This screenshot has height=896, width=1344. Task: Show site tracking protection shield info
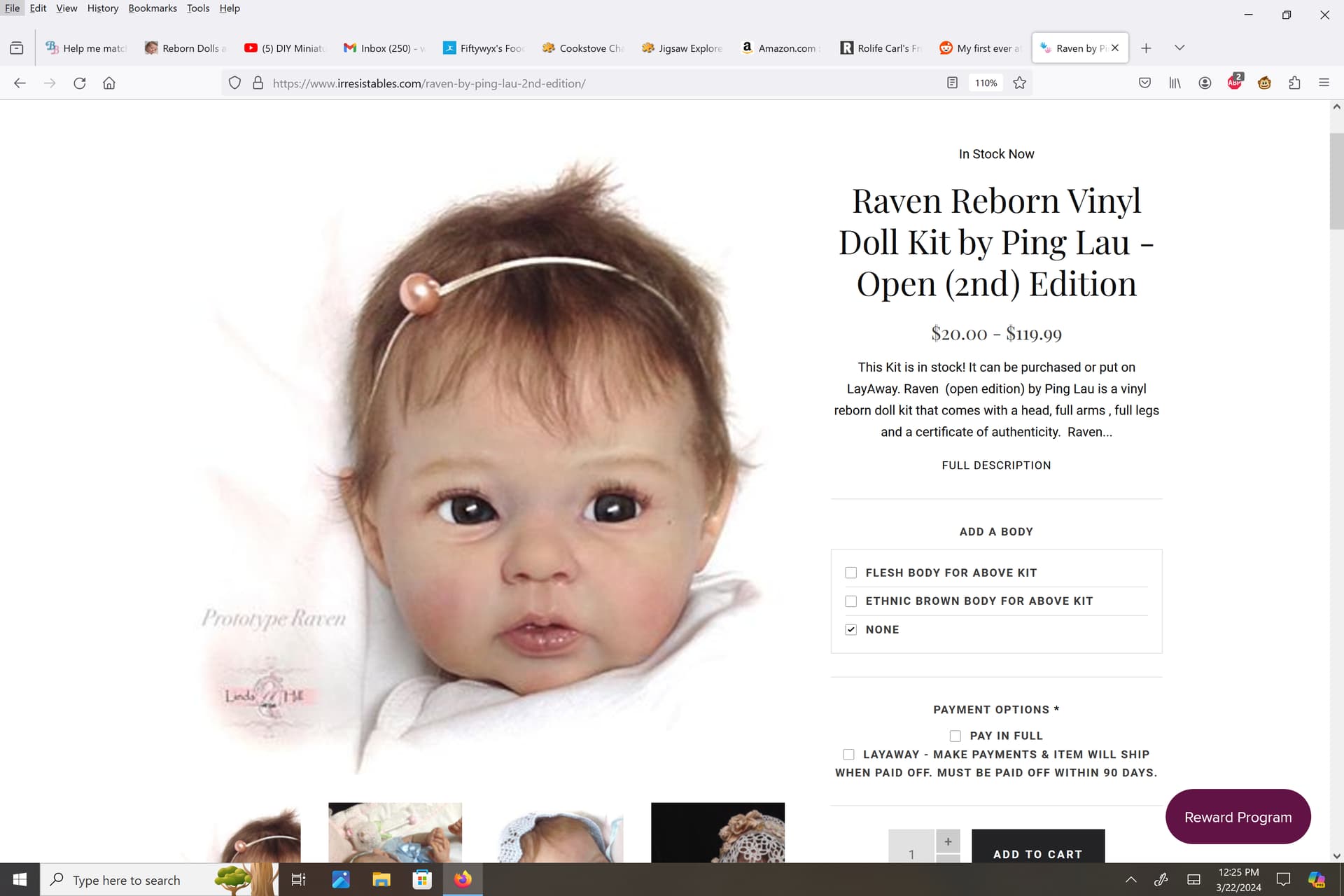click(x=235, y=83)
